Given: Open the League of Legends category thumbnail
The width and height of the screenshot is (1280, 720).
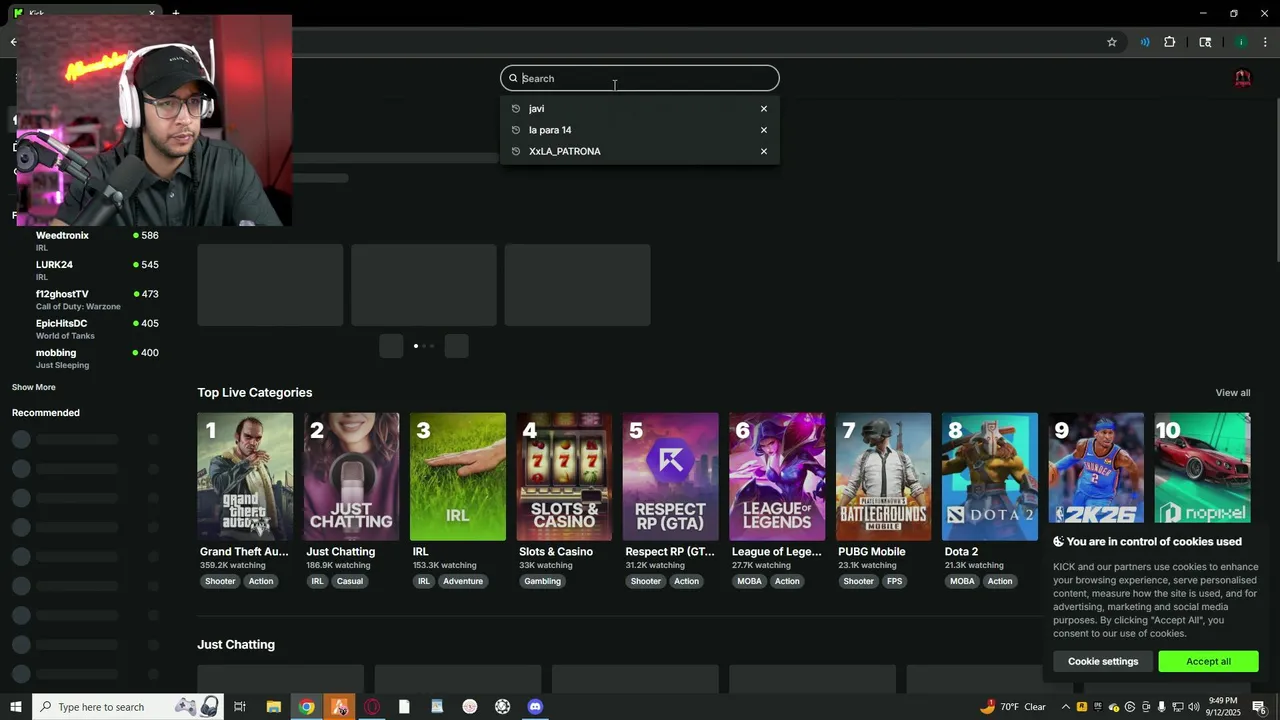Looking at the screenshot, I should pyautogui.click(x=777, y=477).
